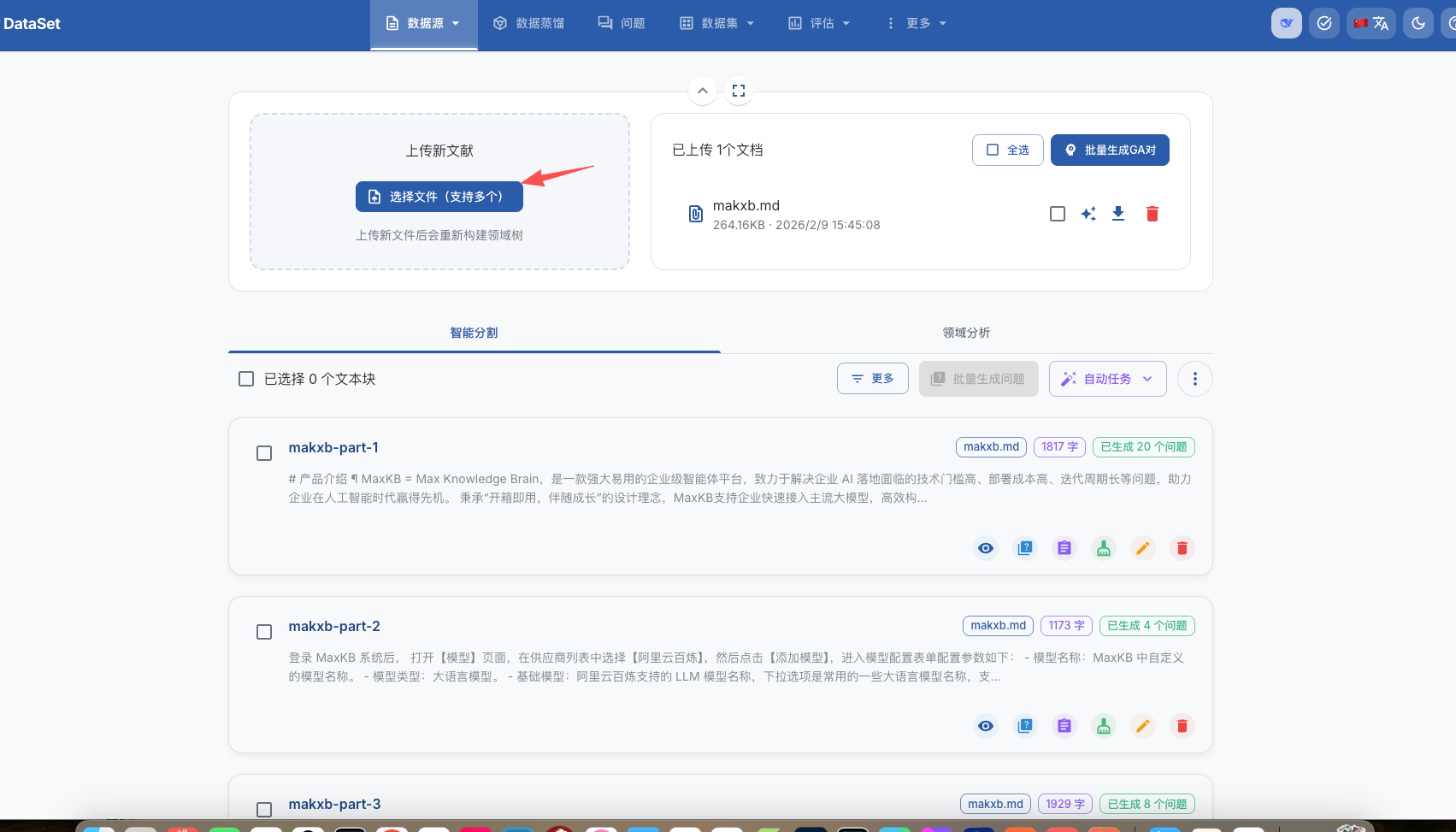
Task: Open the 数据源 dropdown menu
Action: click(424, 24)
